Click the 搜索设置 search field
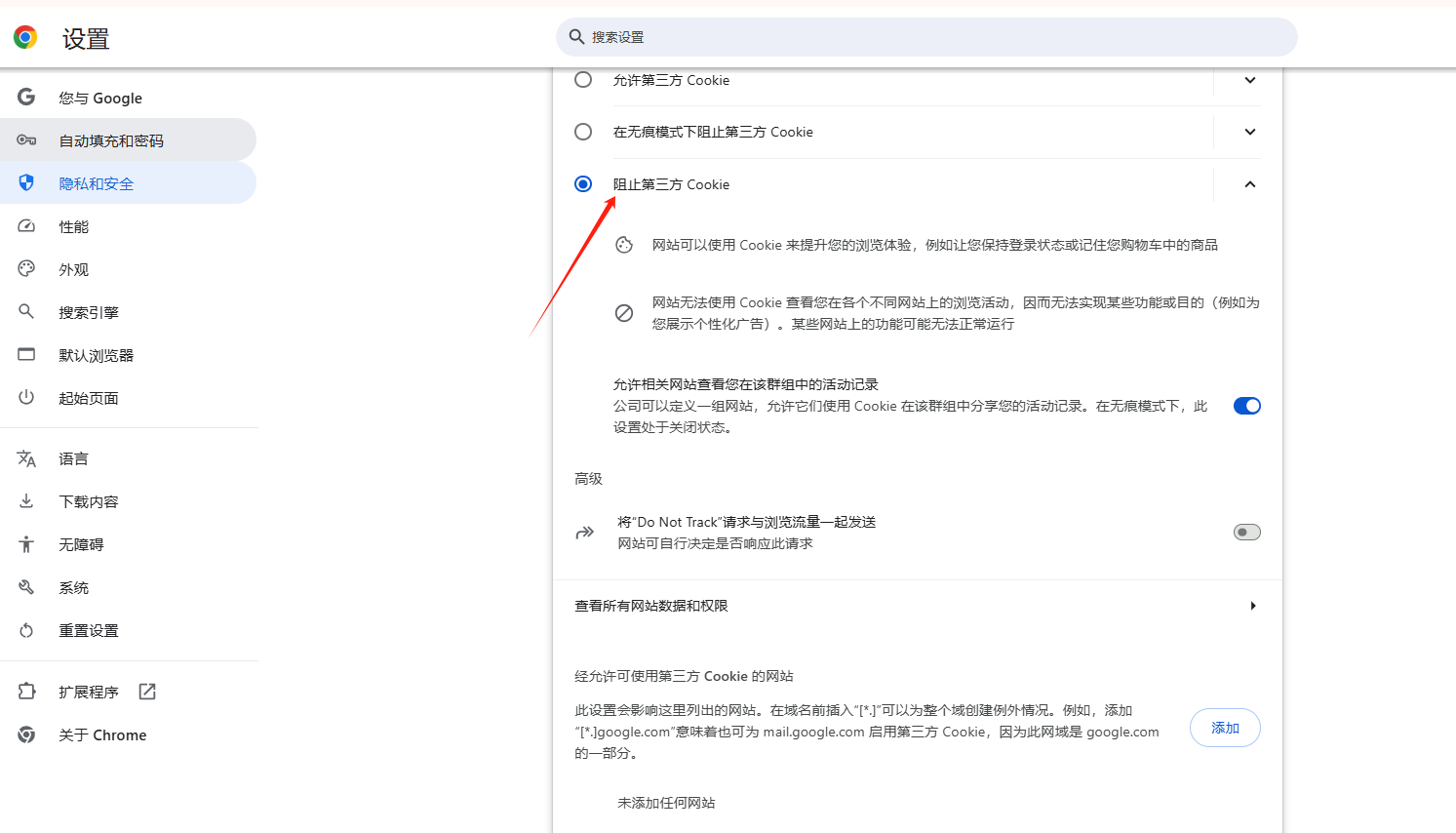Image resolution: width=1456 pixels, height=833 pixels. pos(926,37)
